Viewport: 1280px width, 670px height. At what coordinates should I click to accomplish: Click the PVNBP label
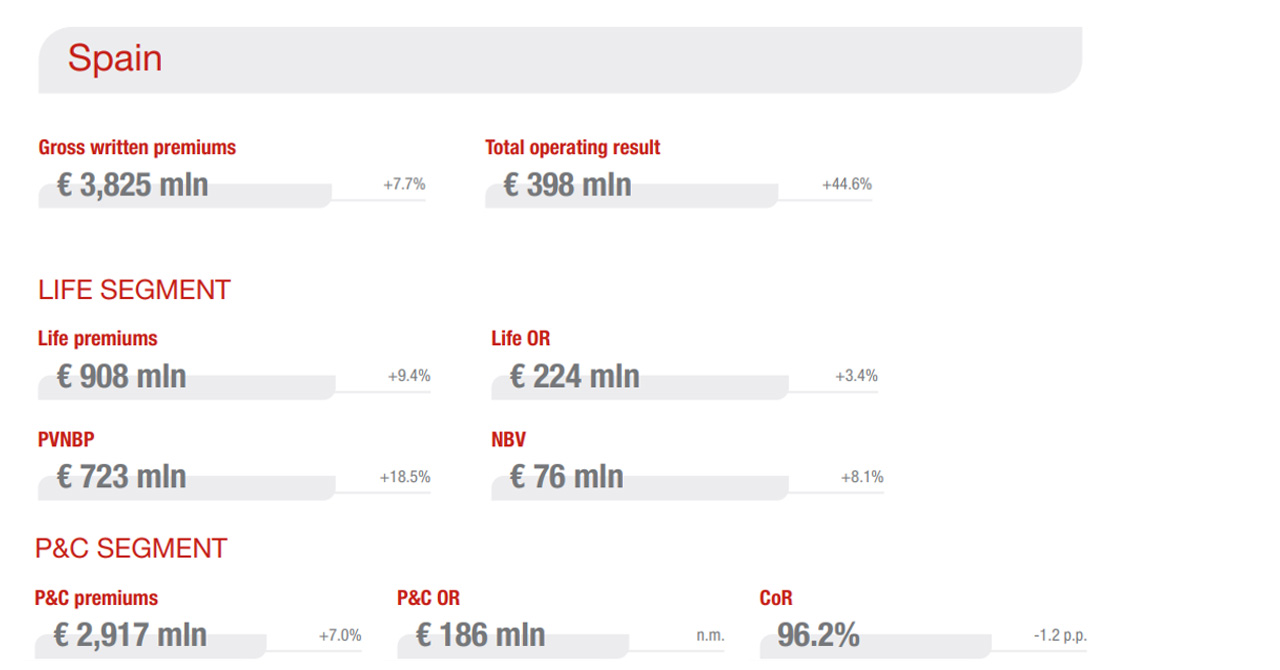coord(66,439)
